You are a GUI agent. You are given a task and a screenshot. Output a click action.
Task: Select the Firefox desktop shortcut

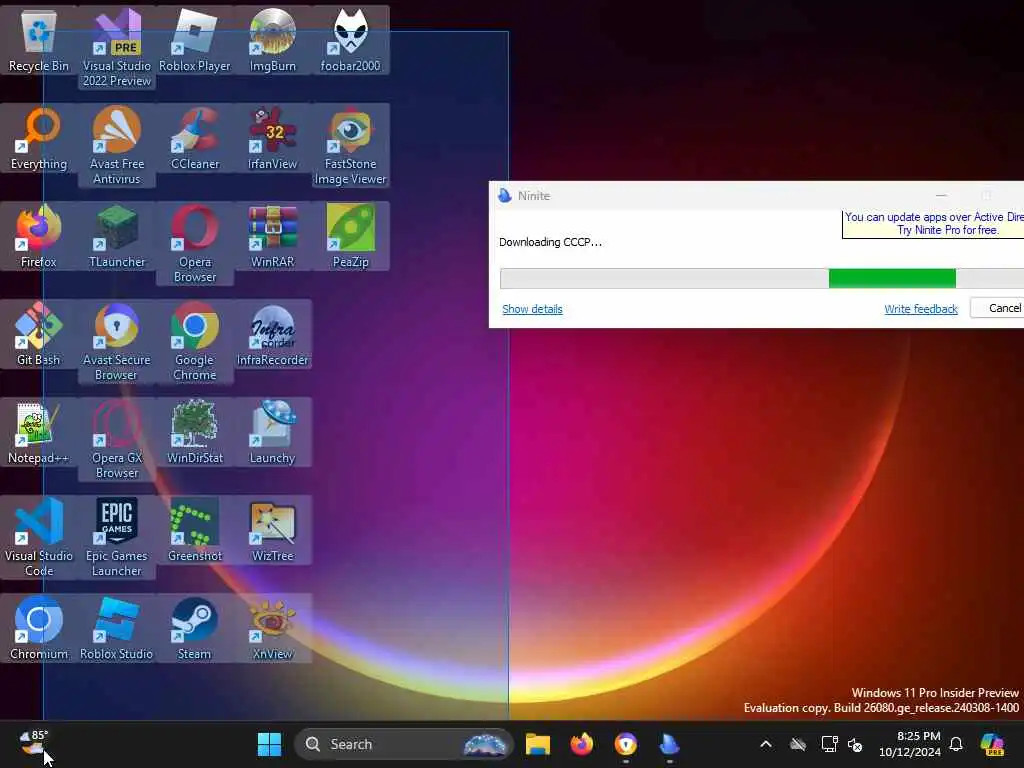[39, 236]
